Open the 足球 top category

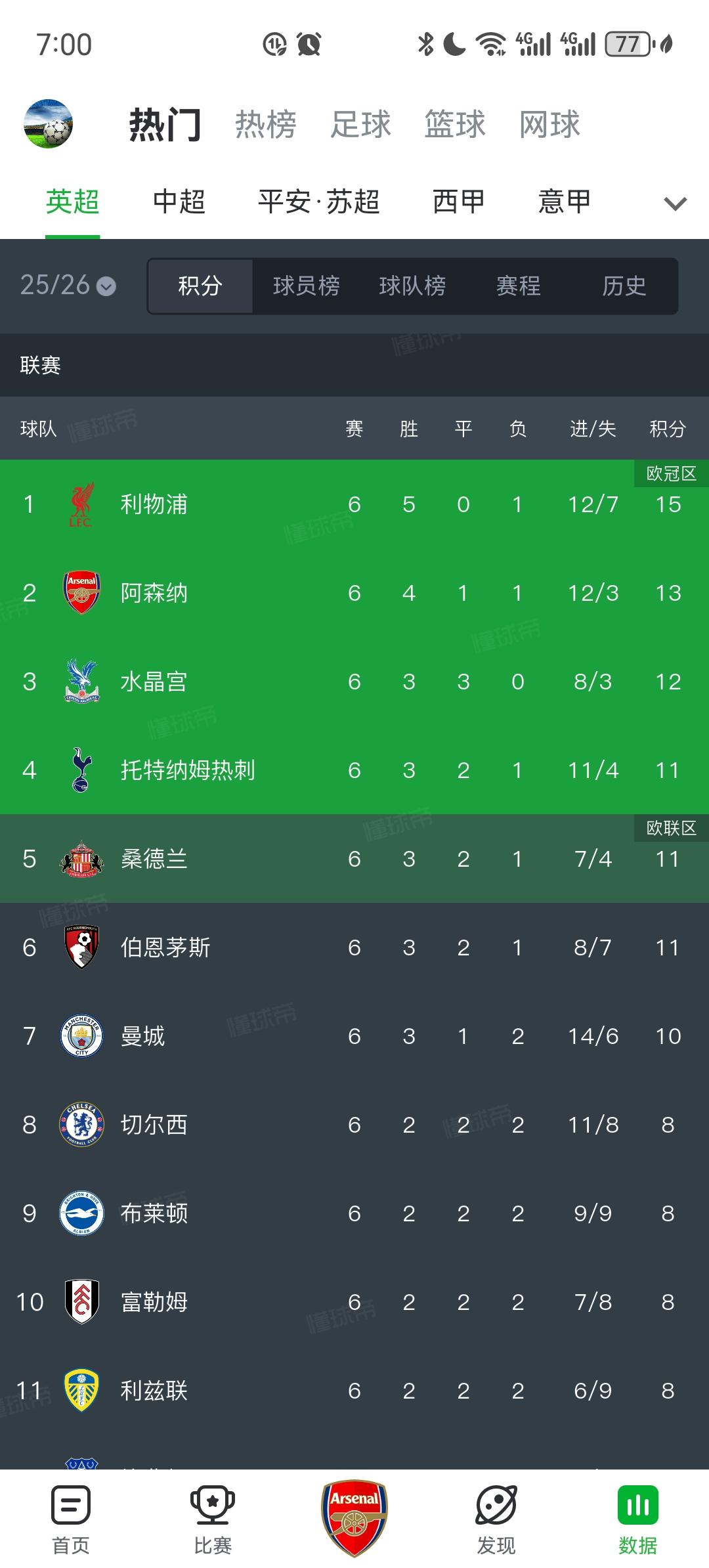click(x=360, y=124)
